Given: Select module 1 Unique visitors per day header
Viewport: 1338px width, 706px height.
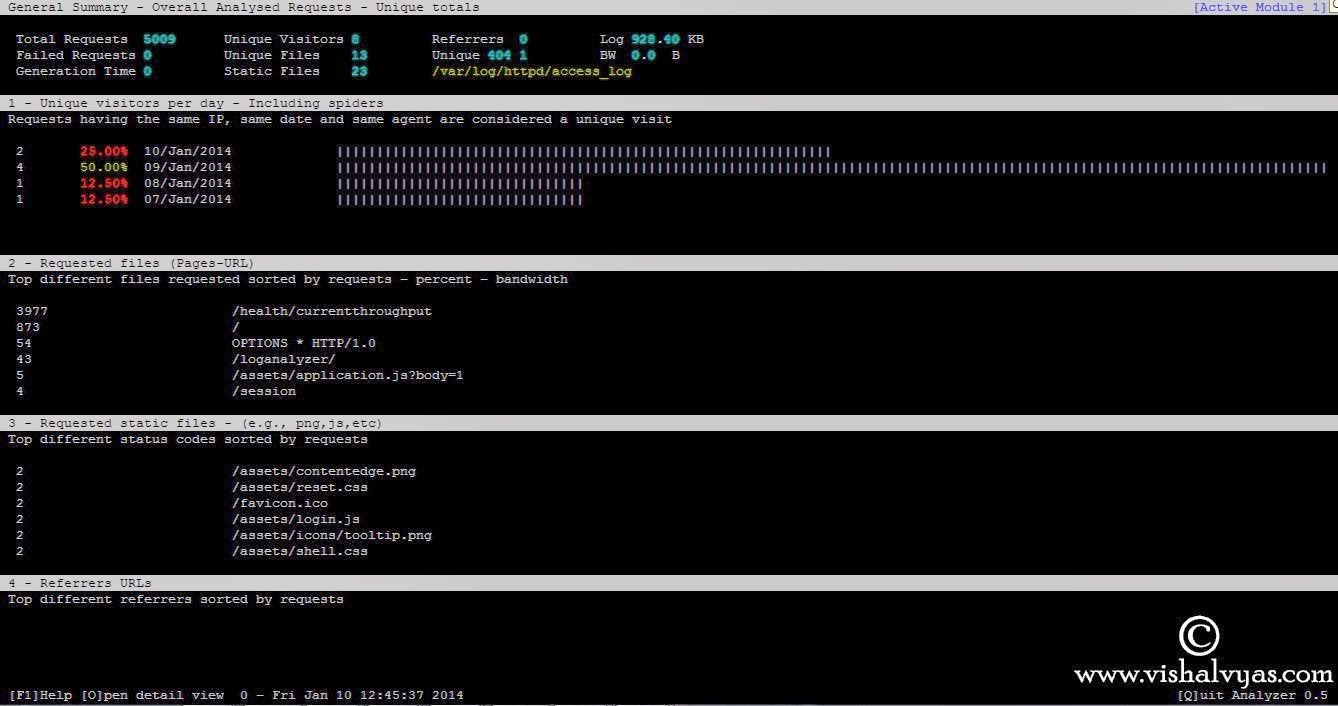Looking at the screenshot, I should tap(669, 103).
